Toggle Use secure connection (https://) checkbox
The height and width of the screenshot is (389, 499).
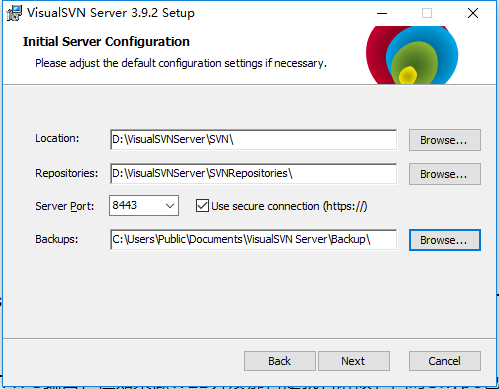tap(202, 206)
